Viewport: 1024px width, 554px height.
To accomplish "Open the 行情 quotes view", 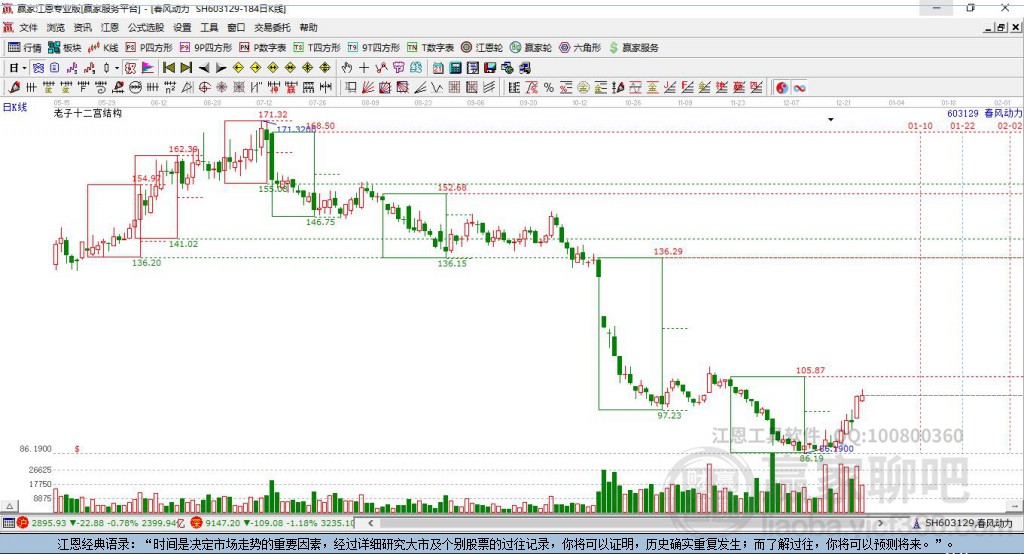I will click(x=25, y=48).
